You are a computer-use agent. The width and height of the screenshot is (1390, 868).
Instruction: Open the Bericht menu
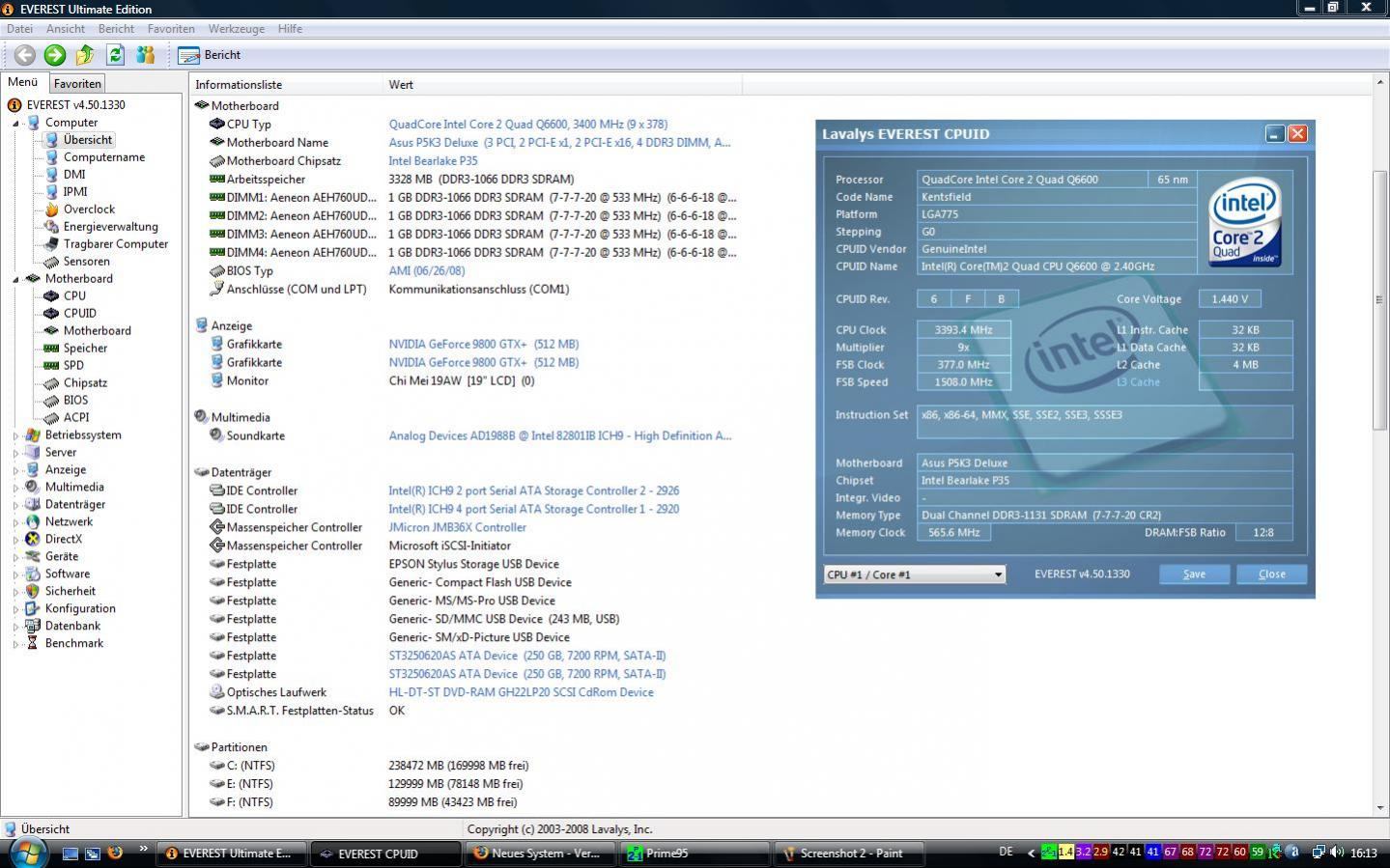pos(116,29)
